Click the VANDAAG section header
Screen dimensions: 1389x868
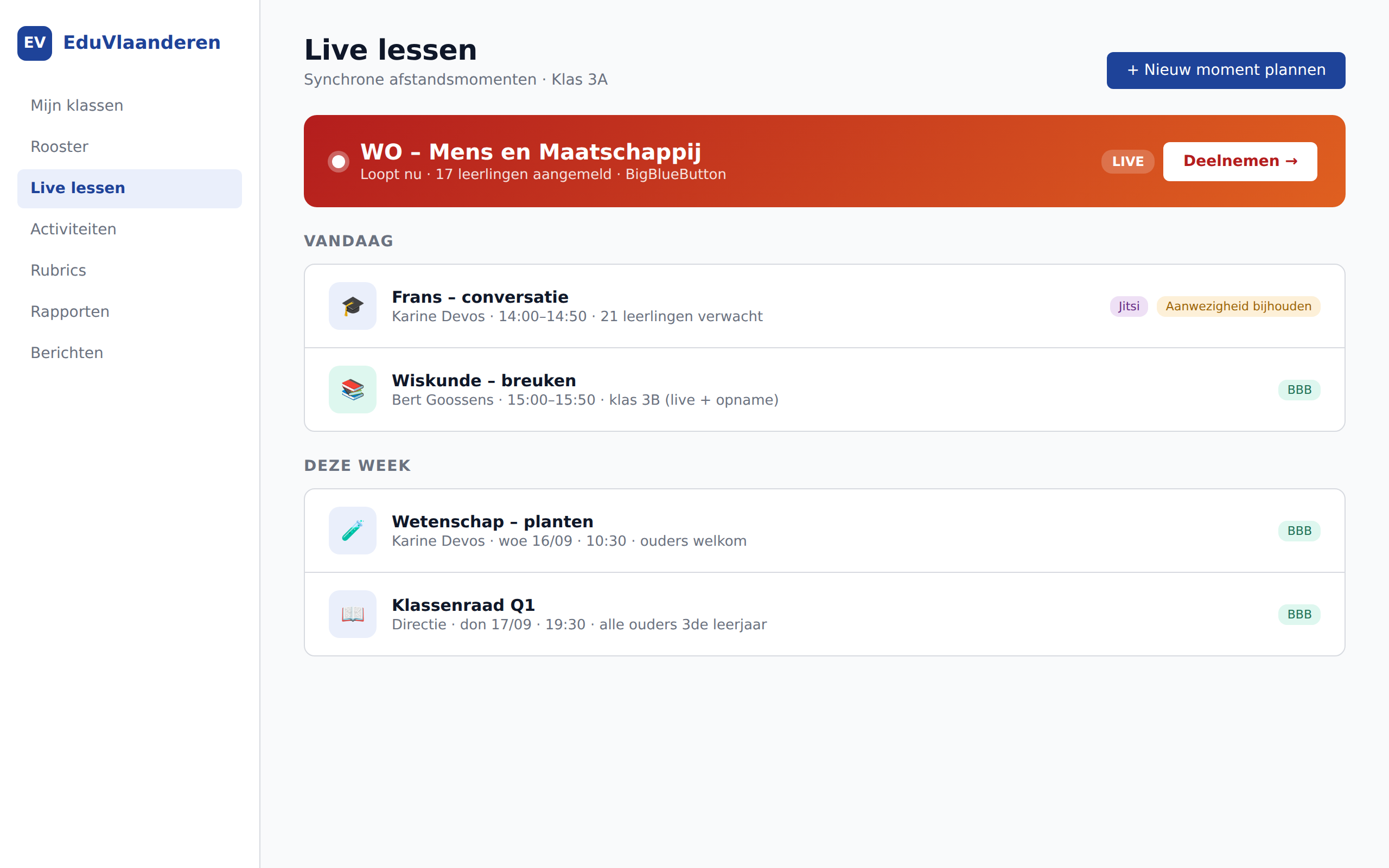348,241
